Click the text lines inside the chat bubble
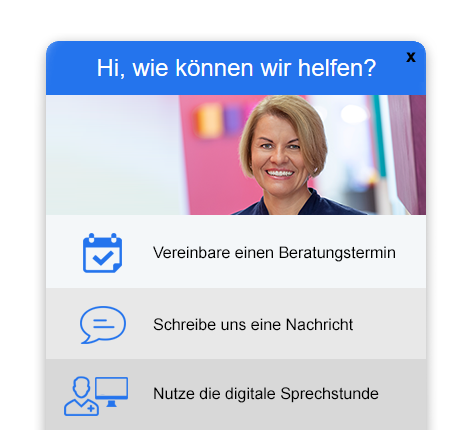 tap(103, 324)
